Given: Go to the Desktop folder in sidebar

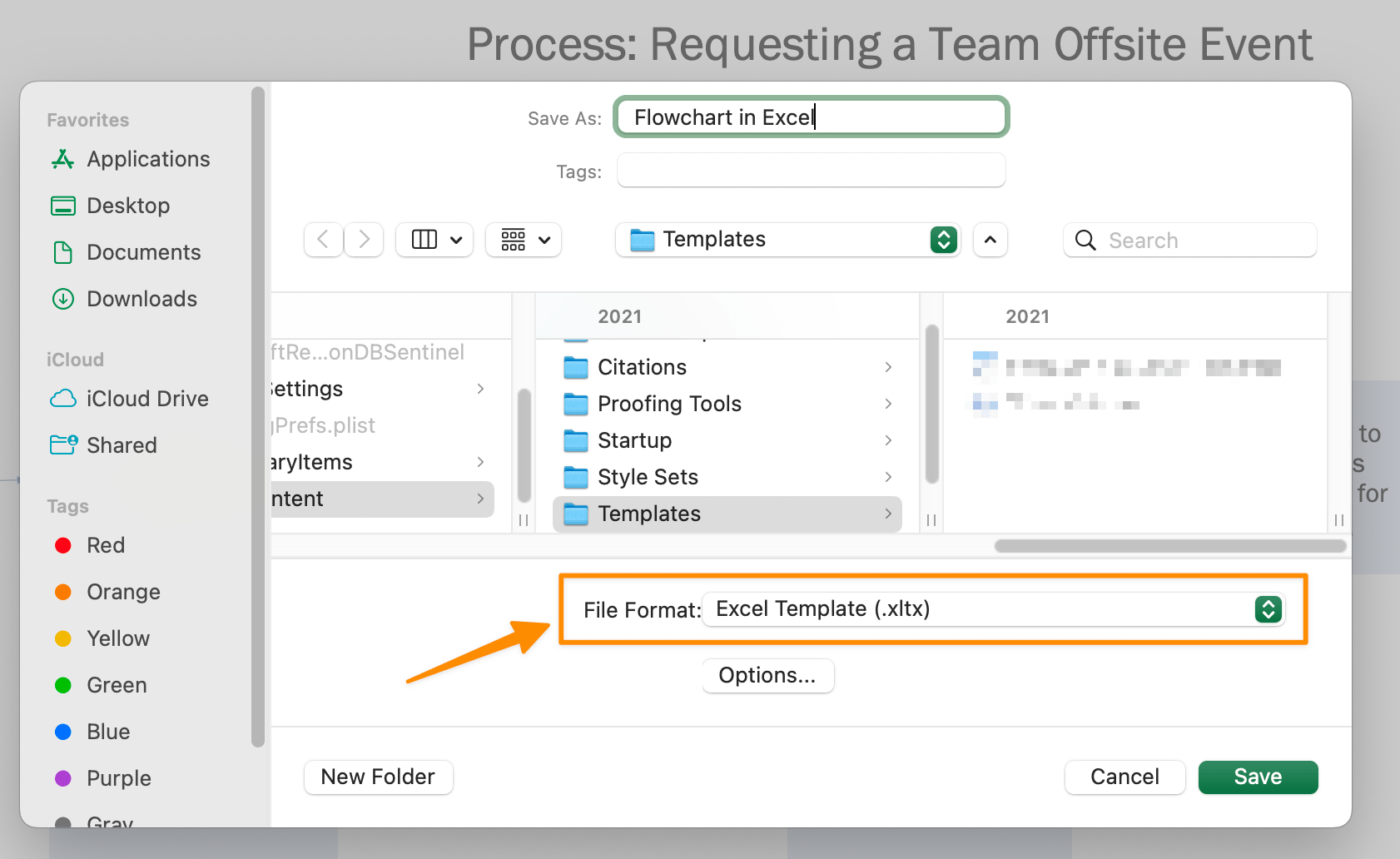Looking at the screenshot, I should [128, 206].
